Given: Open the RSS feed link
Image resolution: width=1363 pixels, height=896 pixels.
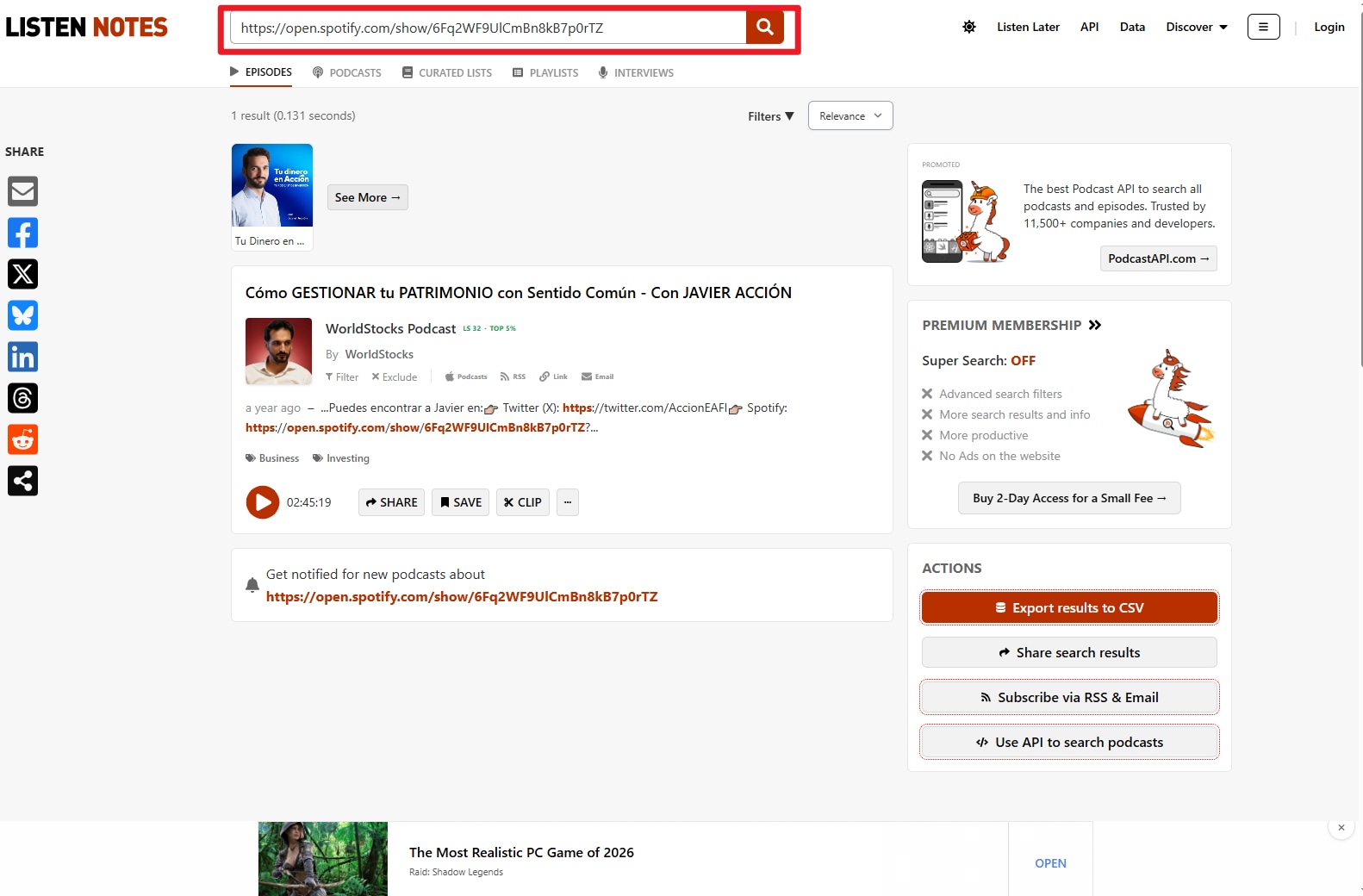Looking at the screenshot, I should 513,376.
